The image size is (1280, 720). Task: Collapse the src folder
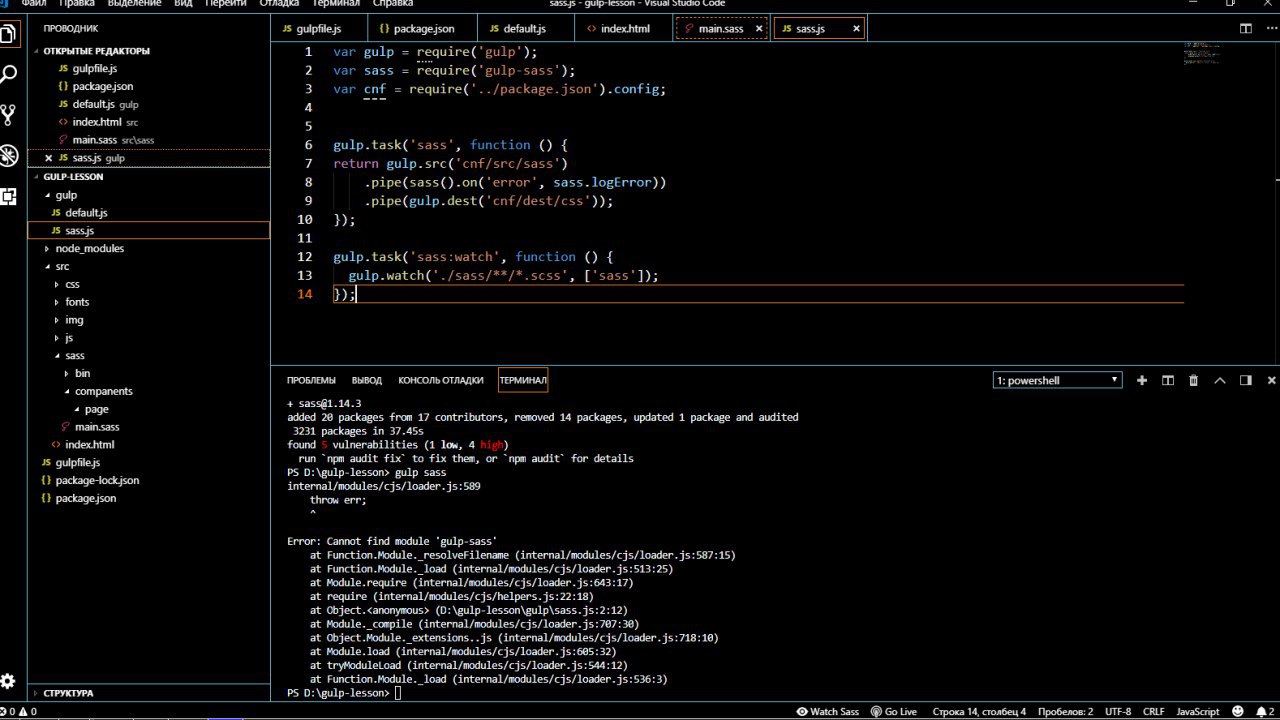(62, 267)
